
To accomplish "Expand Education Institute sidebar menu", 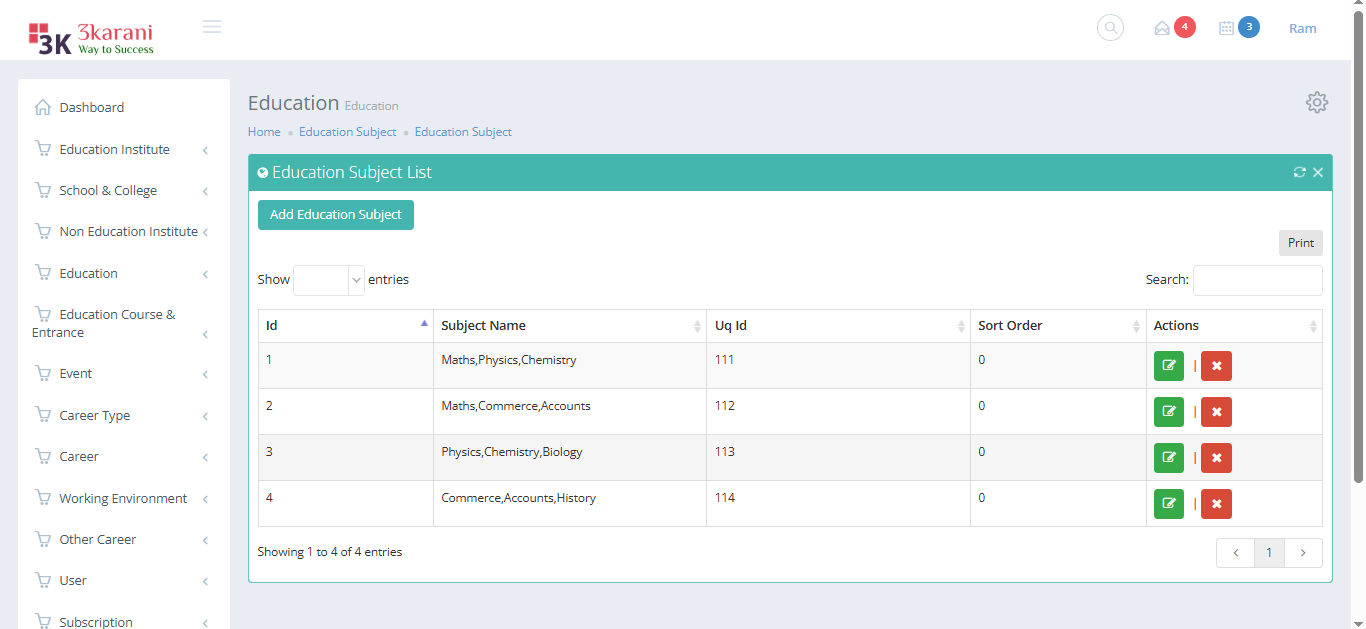I will [115, 150].
